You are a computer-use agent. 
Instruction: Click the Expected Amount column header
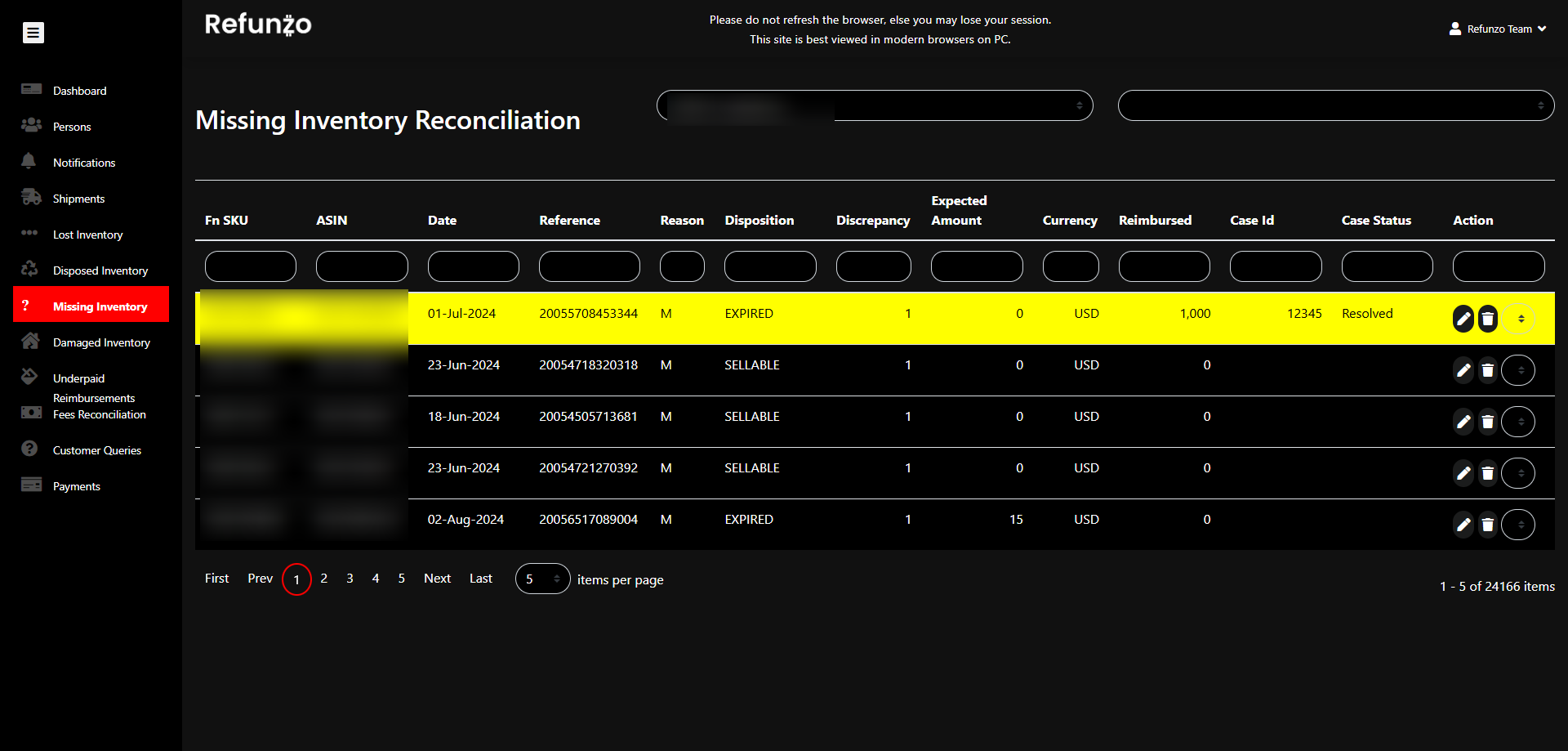click(960, 211)
